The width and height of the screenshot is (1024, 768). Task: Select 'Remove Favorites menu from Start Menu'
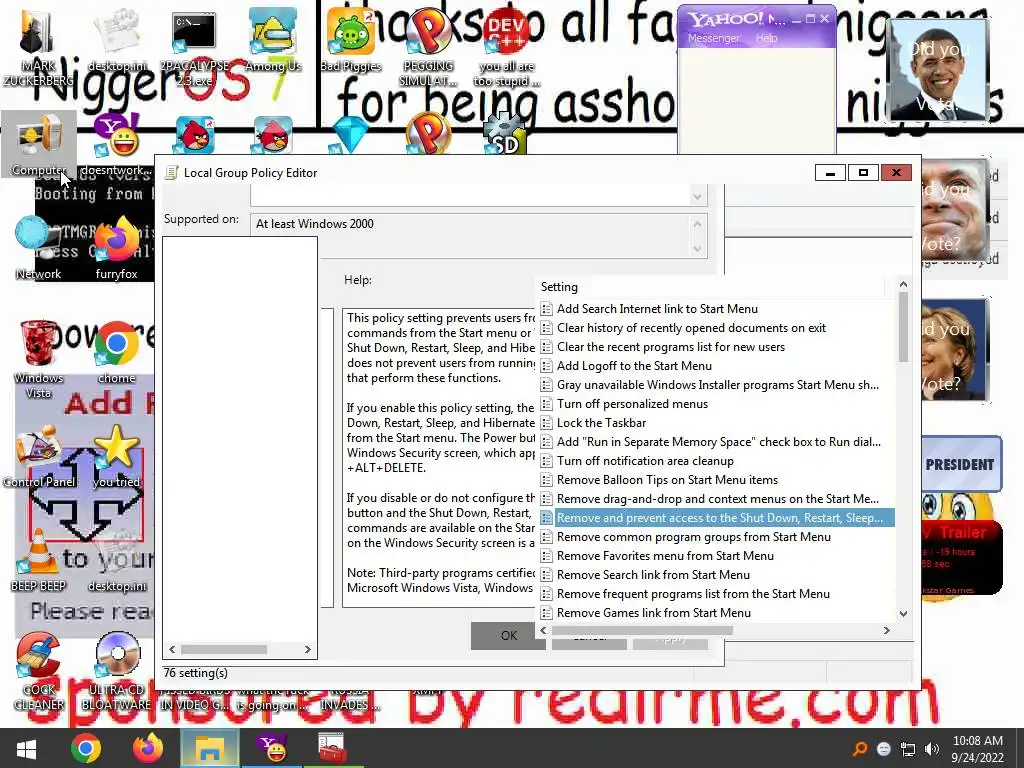[x=665, y=556]
